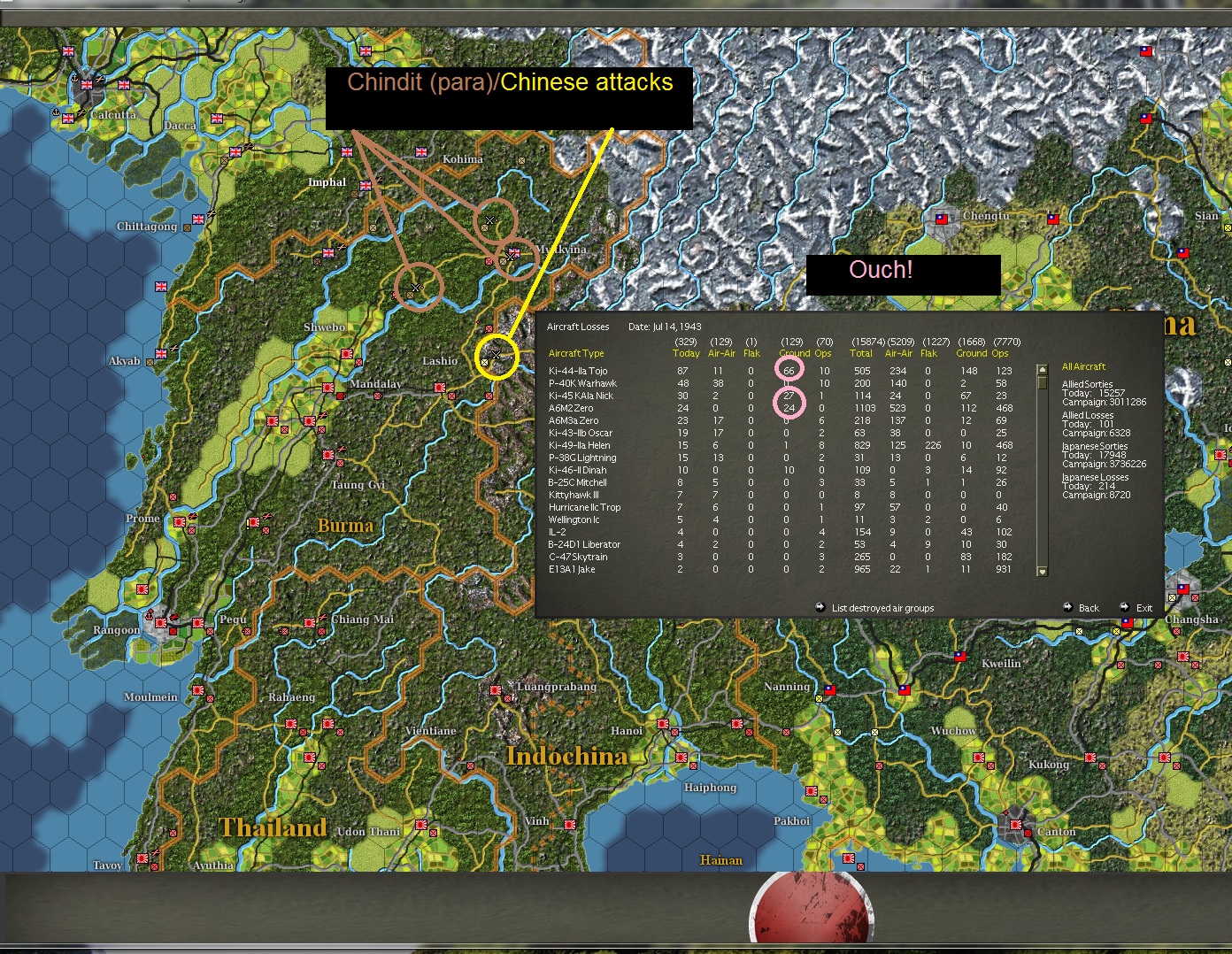Select the Japanese flag base icon at Canton
Screen dimensions: 1232x954
[1016, 827]
